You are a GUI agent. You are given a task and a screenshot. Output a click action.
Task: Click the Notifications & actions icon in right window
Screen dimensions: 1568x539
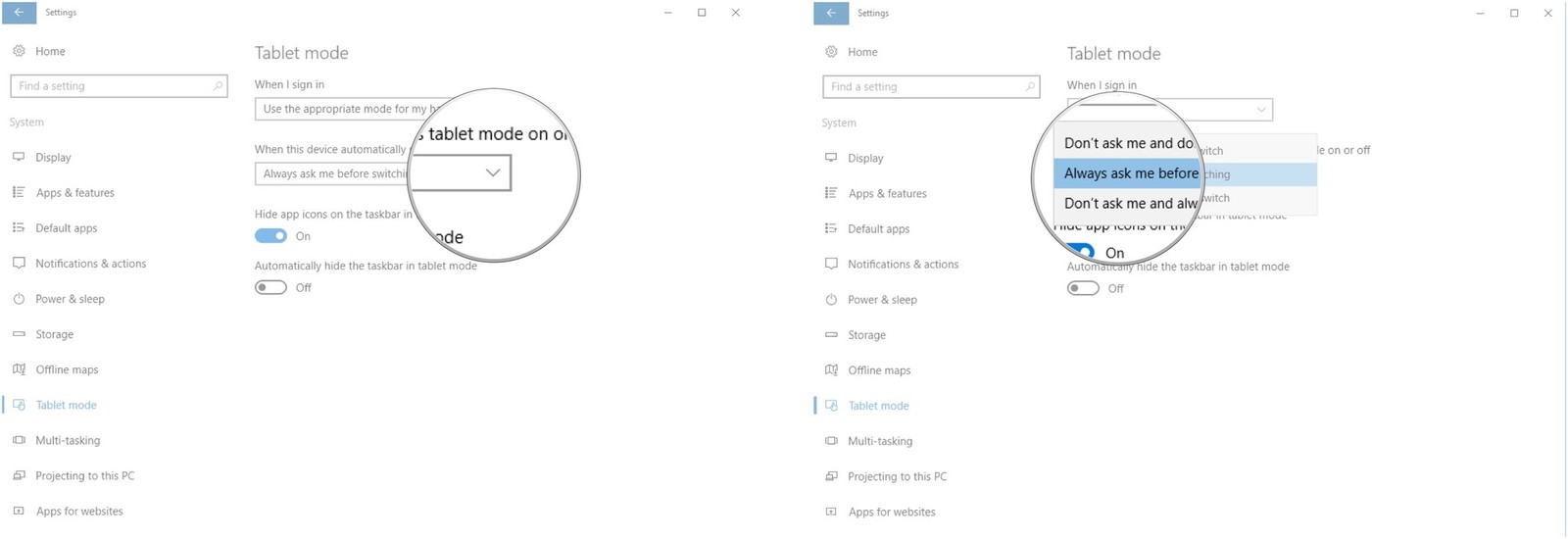point(831,264)
